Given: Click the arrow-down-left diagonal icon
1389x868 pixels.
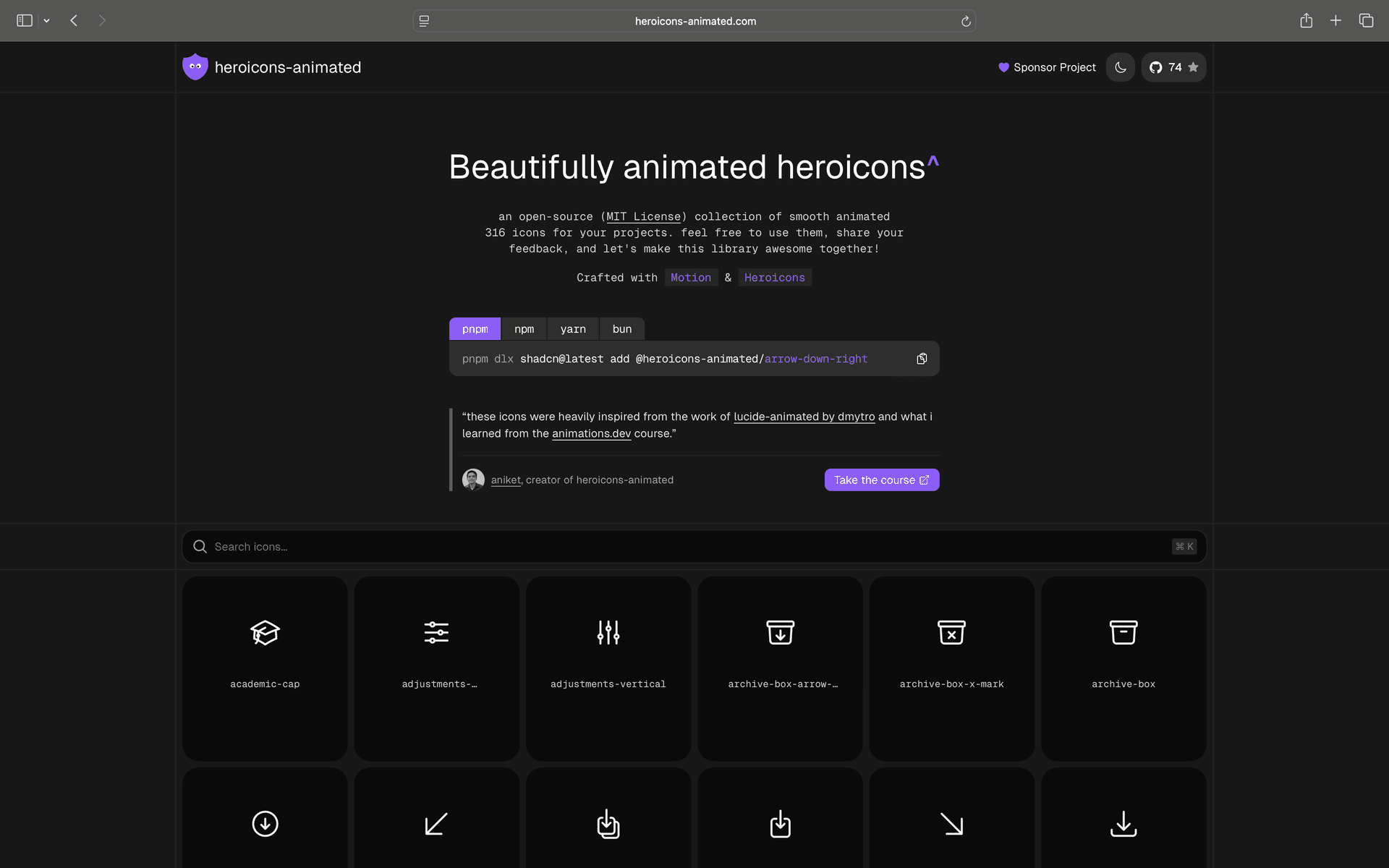Looking at the screenshot, I should pos(436,823).
